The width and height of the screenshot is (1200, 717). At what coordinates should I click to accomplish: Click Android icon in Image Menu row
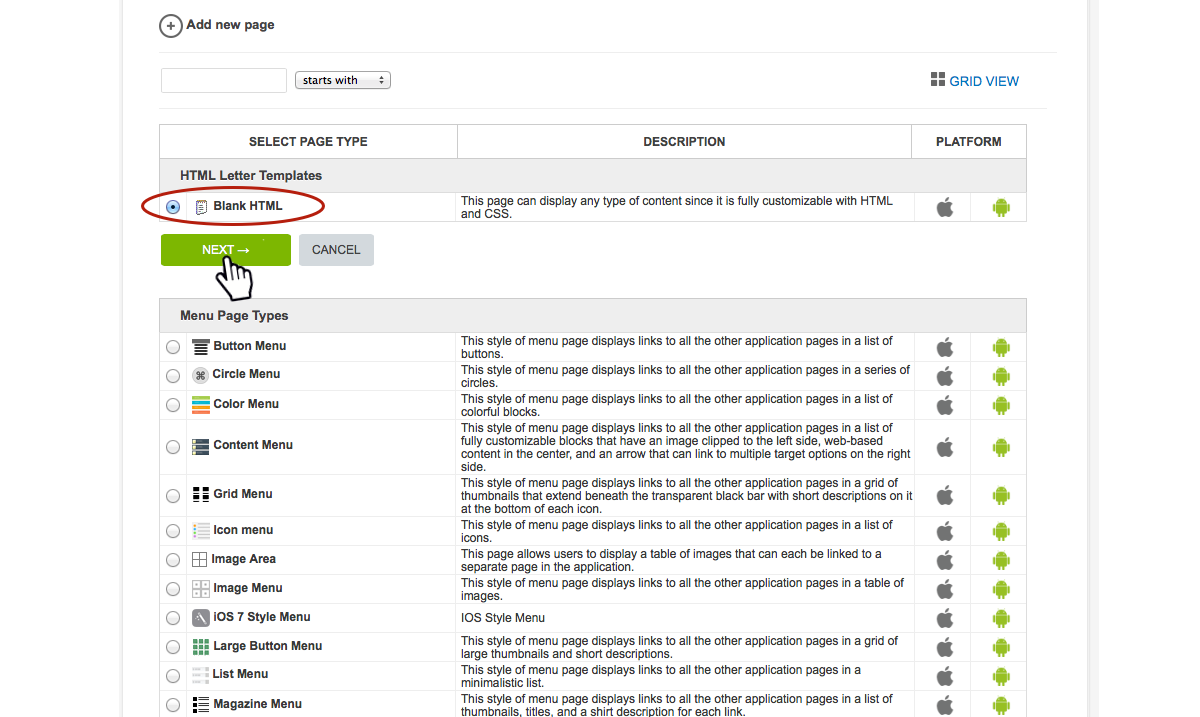1001,589
